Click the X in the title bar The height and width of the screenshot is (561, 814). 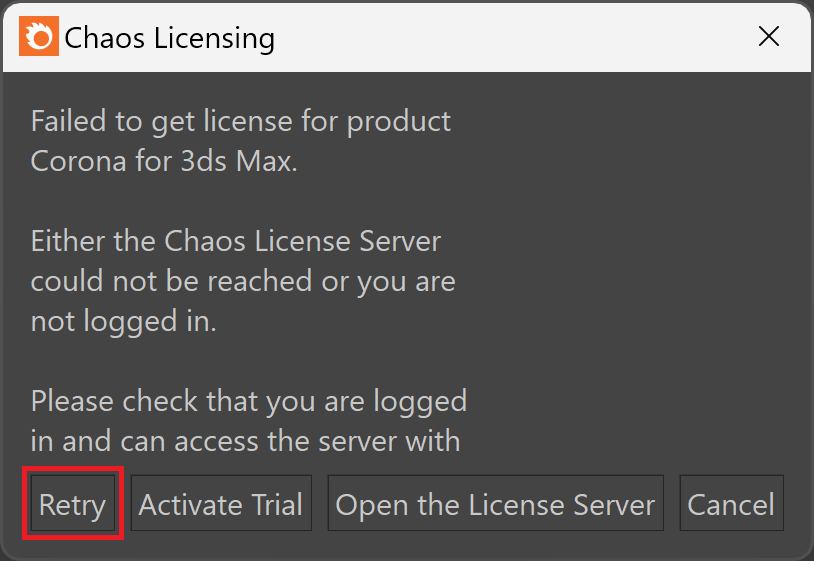pos(768,36)
